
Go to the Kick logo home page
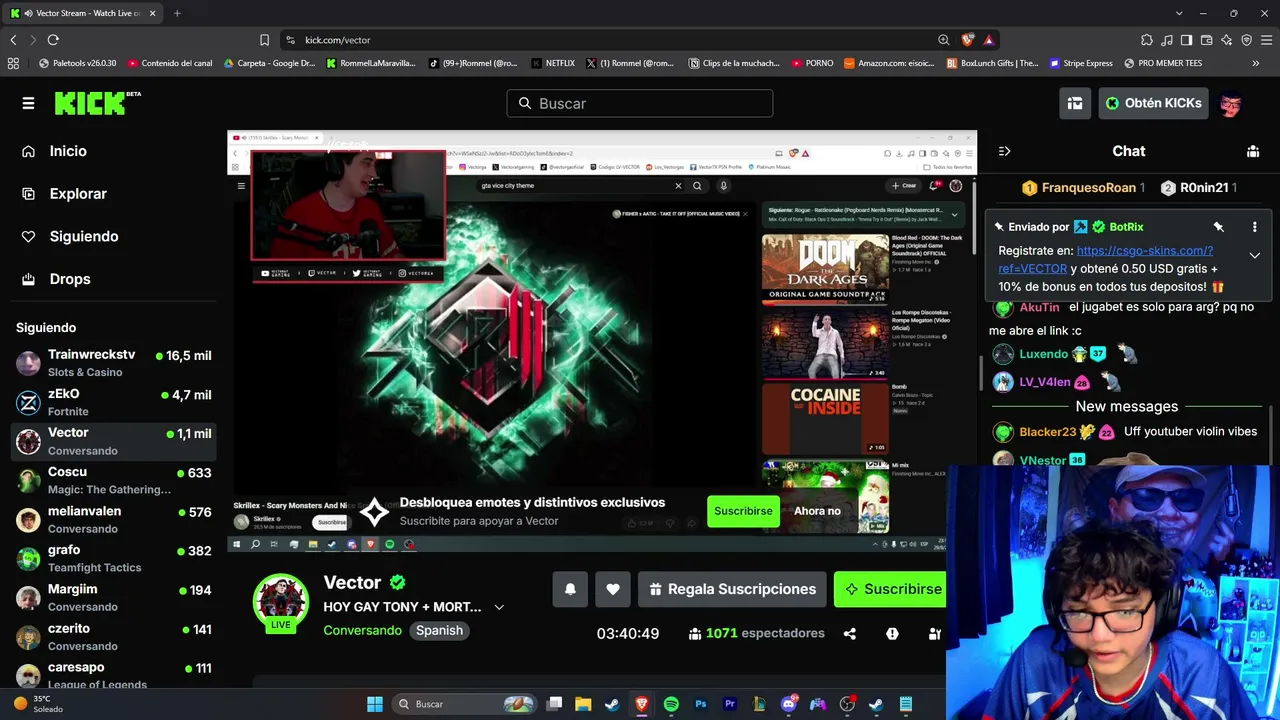97,103
